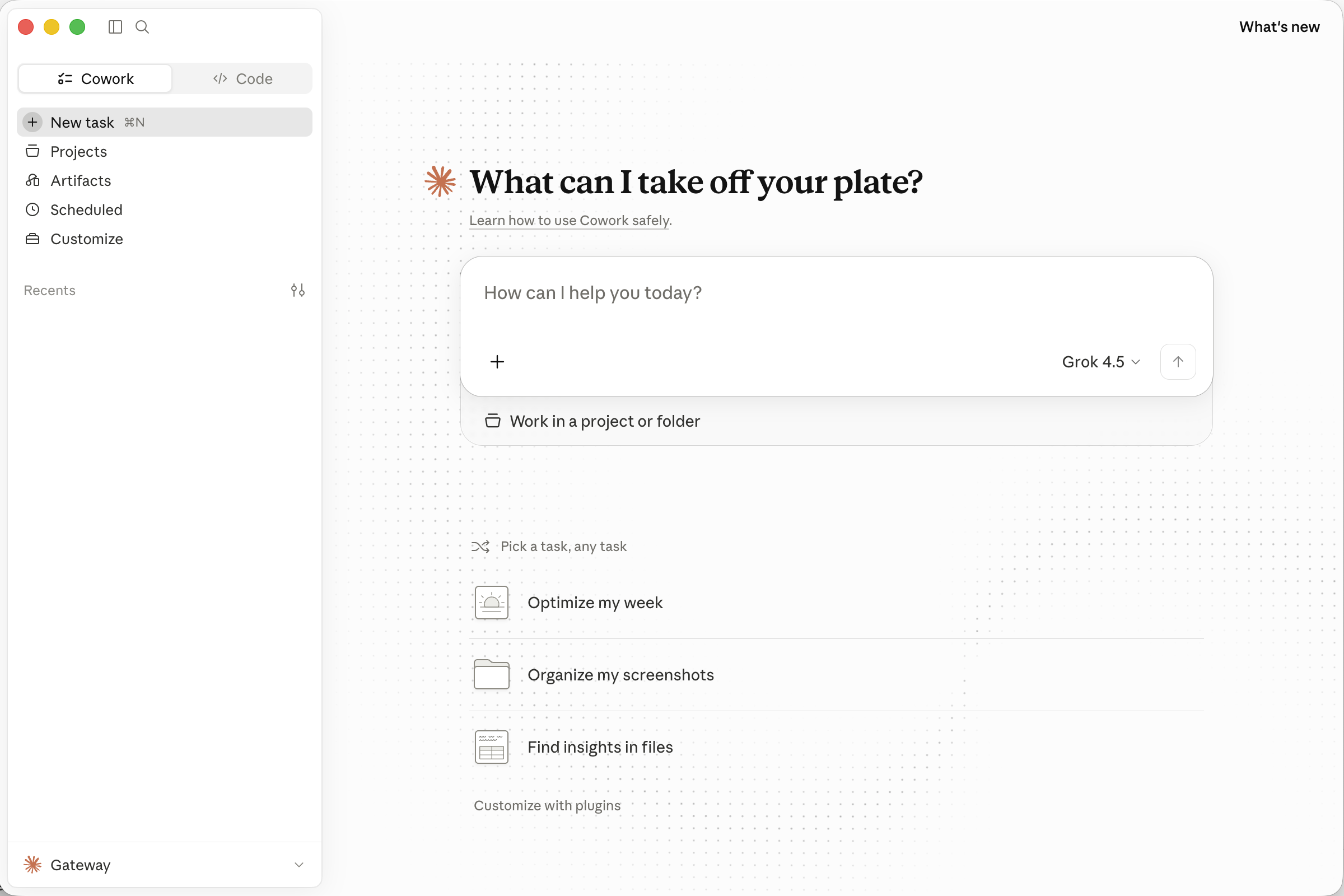The width and height of the screenshot is (1344, 896).
Task: Click the shuffle icon beside Pick a task
Action: (480, 547)
